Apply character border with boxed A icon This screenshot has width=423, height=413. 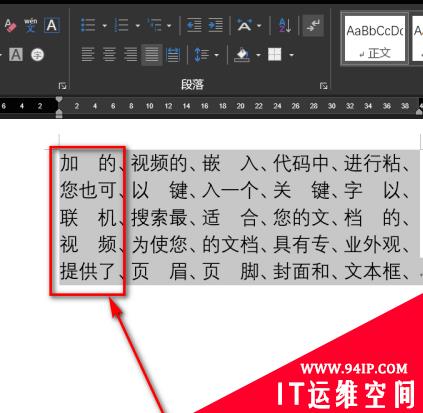(52, 25)
